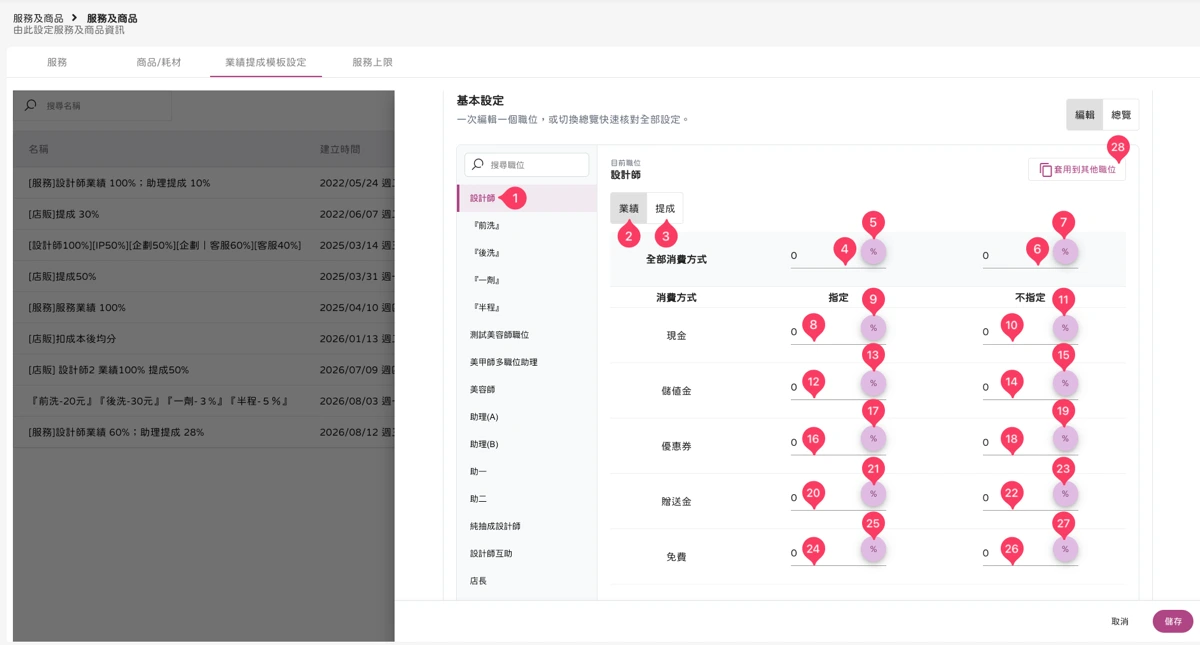Switch the 現金 不指定 % unit toggle
This screenshot has width=1200, height=645.
pos(1065,328)
